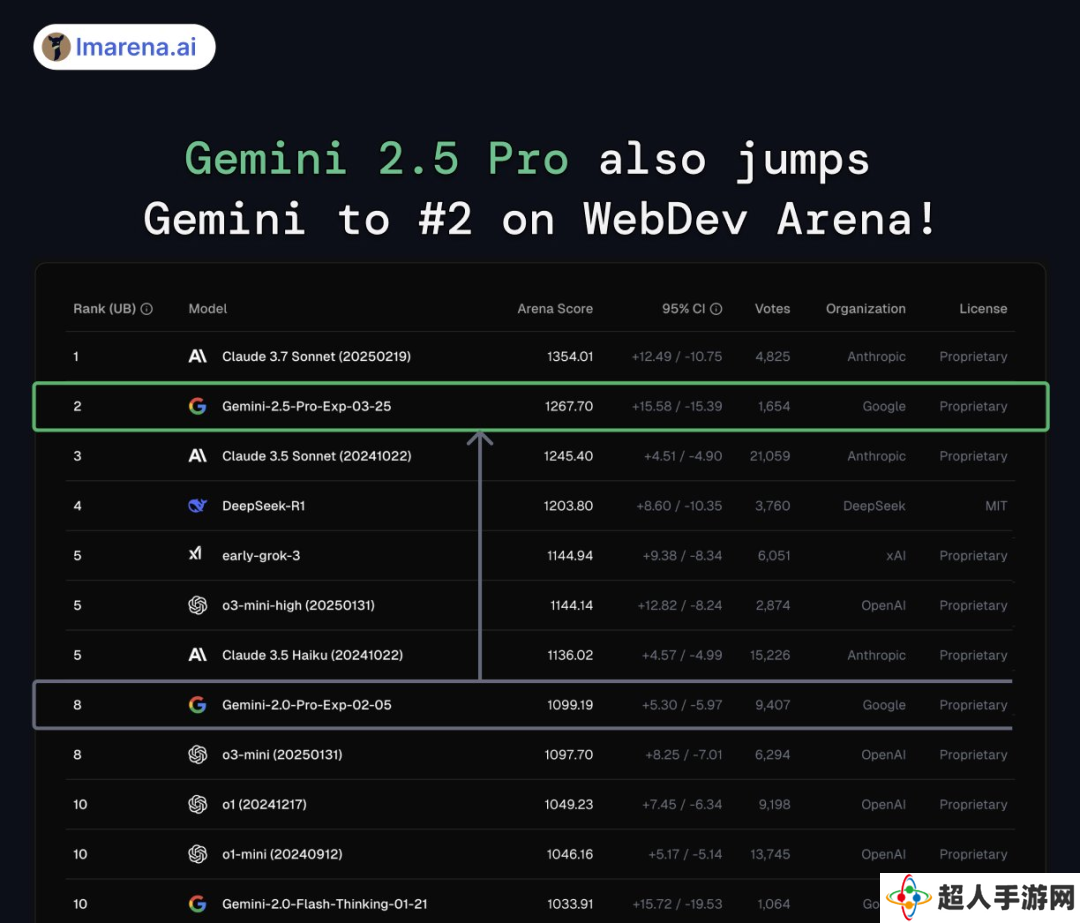Screen dimensions: 1080x923
Task: Click the lmarena.ai logo badge
Action: coord(125,47)
